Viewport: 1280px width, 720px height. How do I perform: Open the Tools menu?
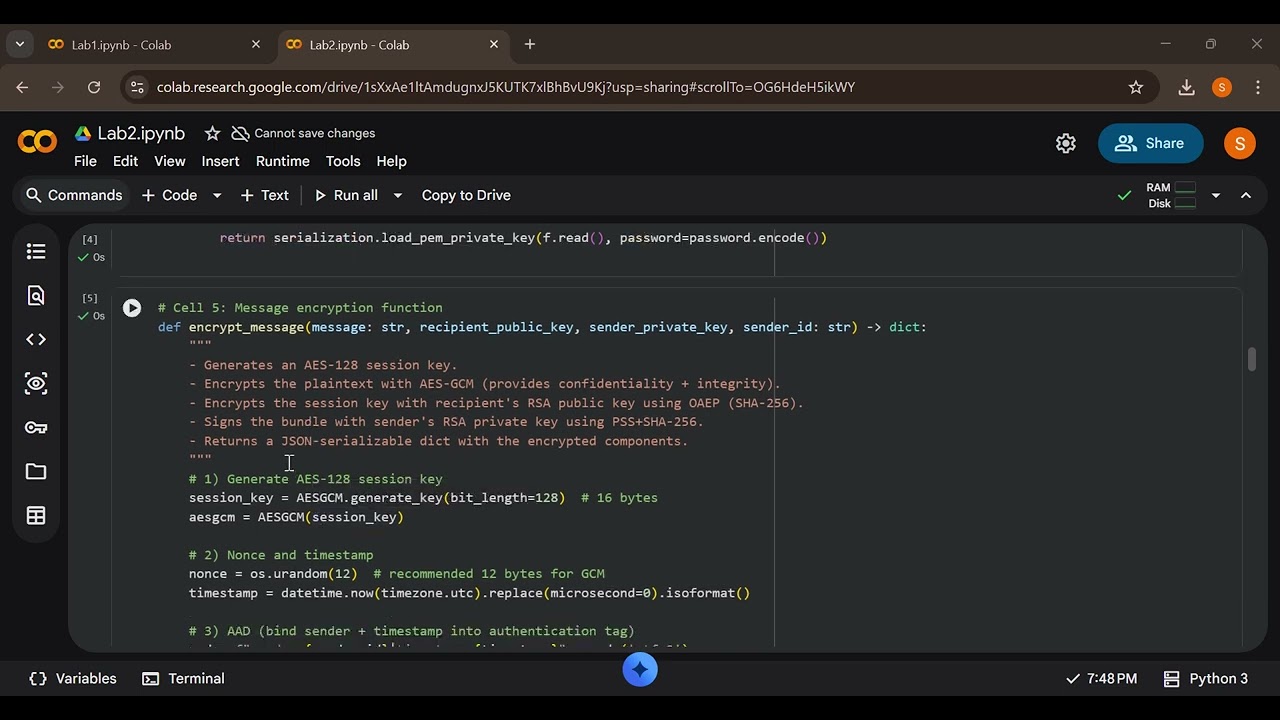(343, 161)
